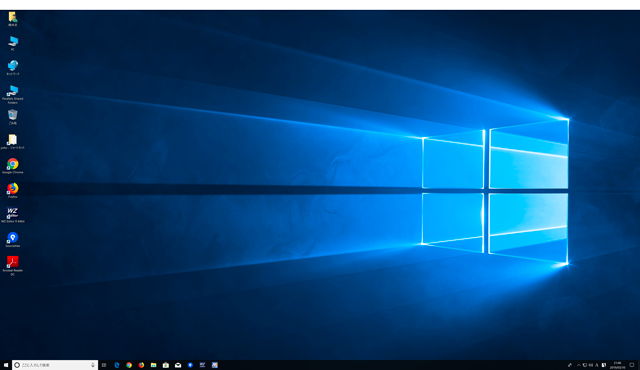This screenshot has width=640, height=370.
Task: Launch Google Chrome from desktop
Action: point(13,166)
